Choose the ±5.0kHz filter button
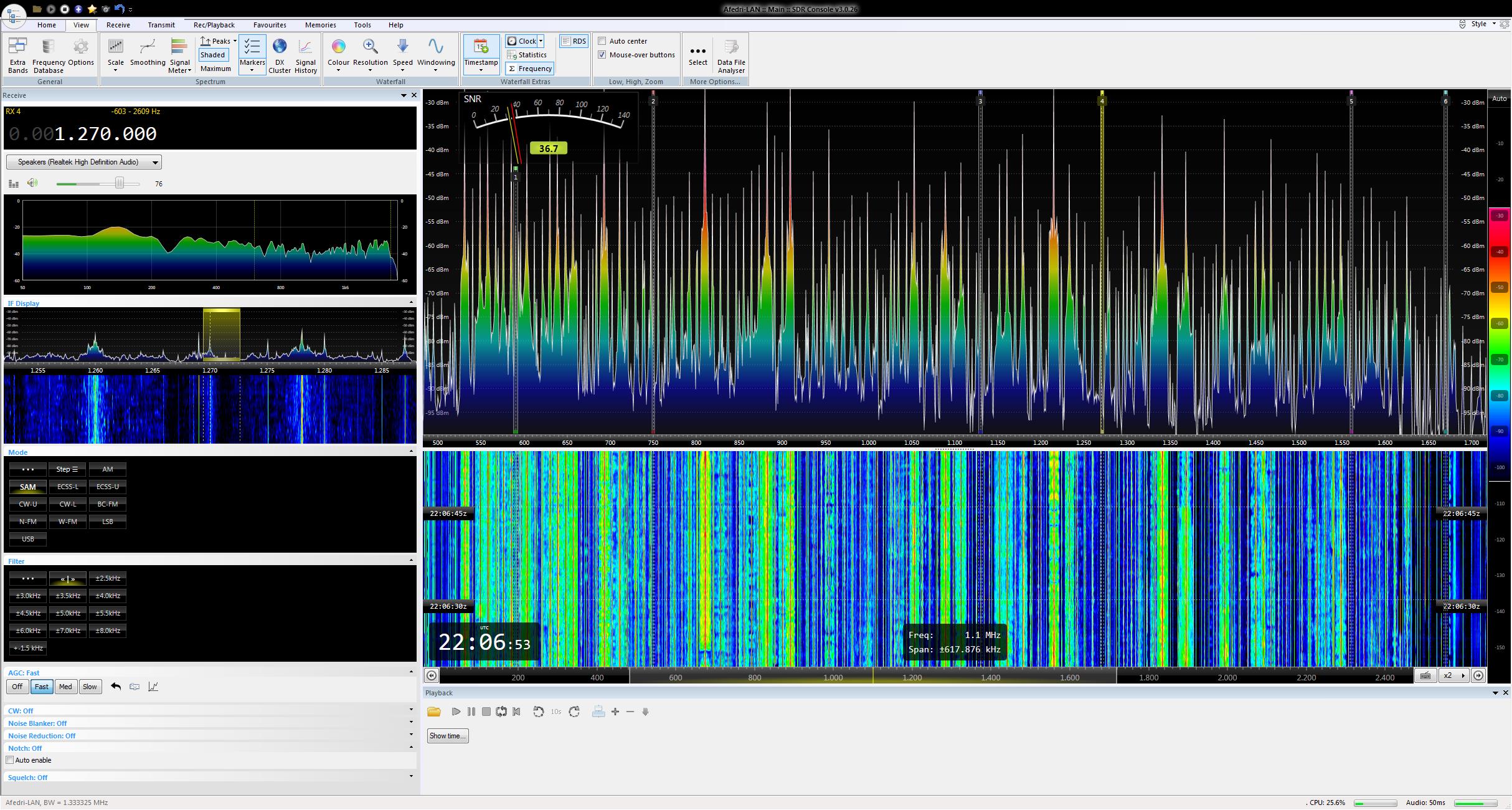Viewport: 1512px width, 810px height. tap(68, 613)
